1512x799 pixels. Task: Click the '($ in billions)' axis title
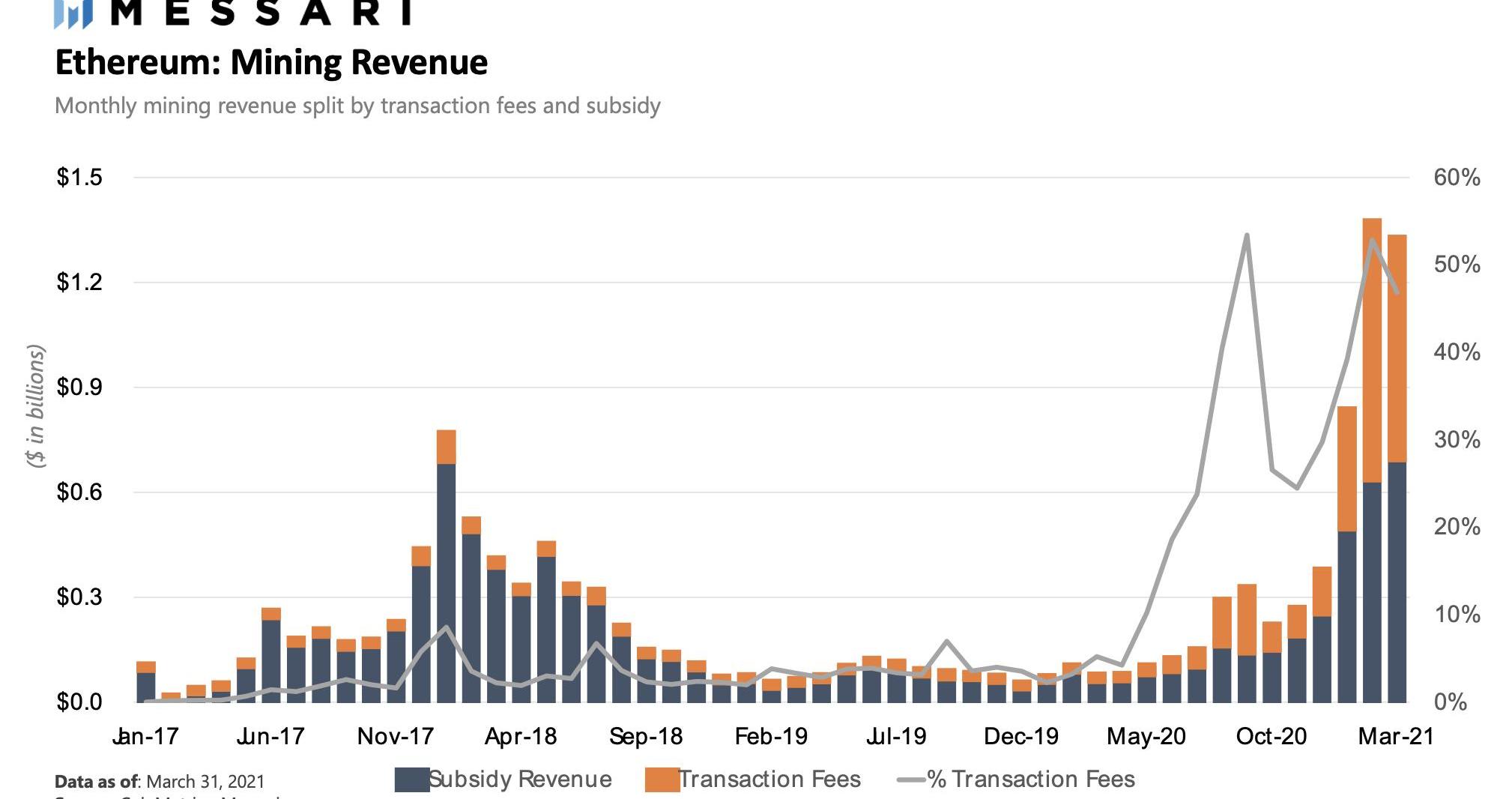point(36,406)
